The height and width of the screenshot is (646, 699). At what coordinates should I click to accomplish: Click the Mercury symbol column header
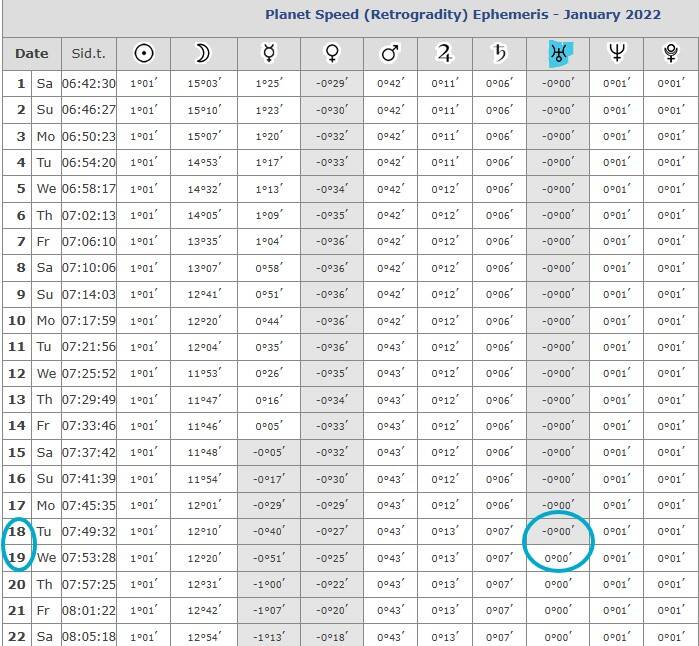click(x=269, y=53)
